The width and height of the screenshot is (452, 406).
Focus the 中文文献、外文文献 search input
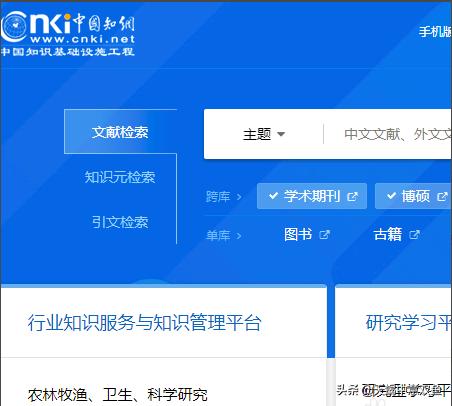389,134
